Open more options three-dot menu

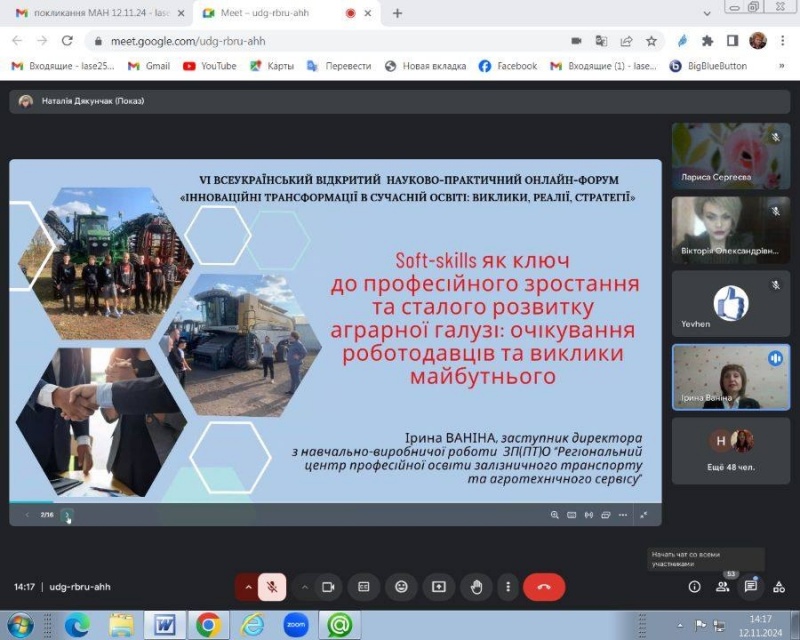(x=508, y=587)
